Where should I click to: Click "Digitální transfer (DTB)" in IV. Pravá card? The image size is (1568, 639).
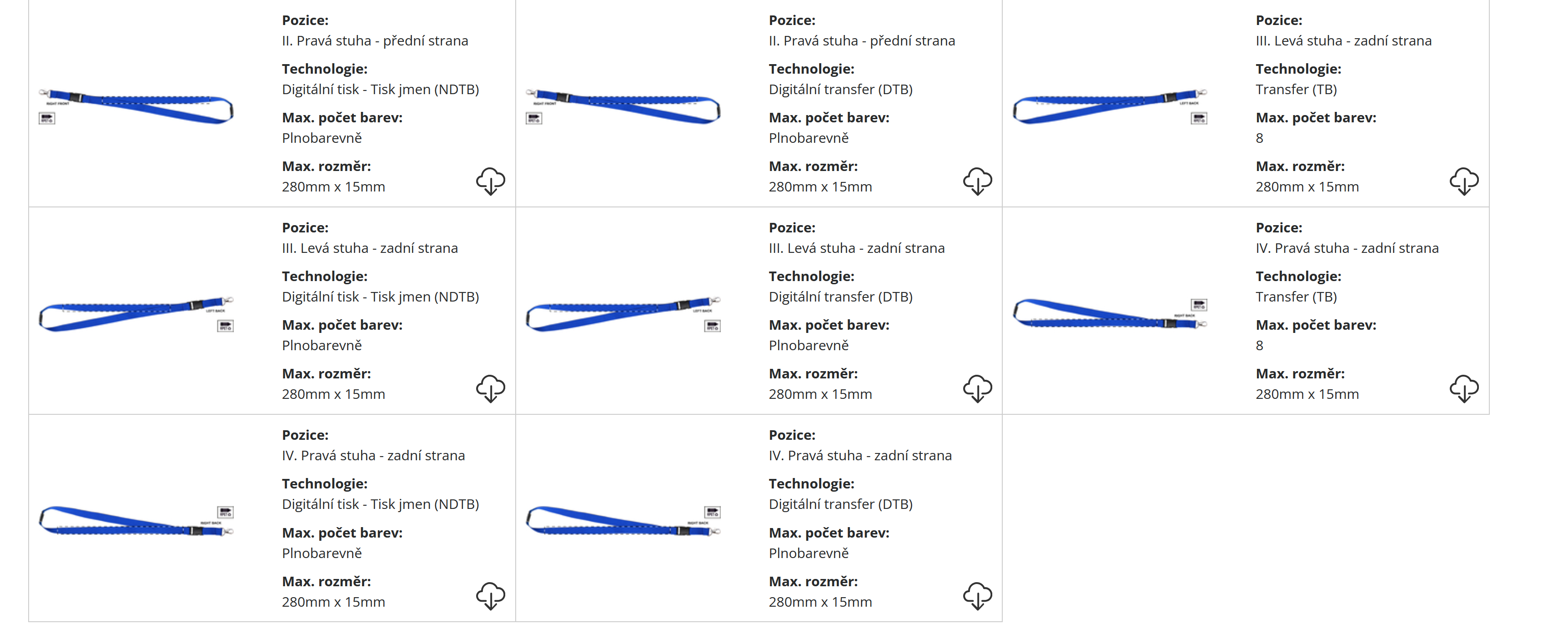pyautogui.click(x=840, y=504)
